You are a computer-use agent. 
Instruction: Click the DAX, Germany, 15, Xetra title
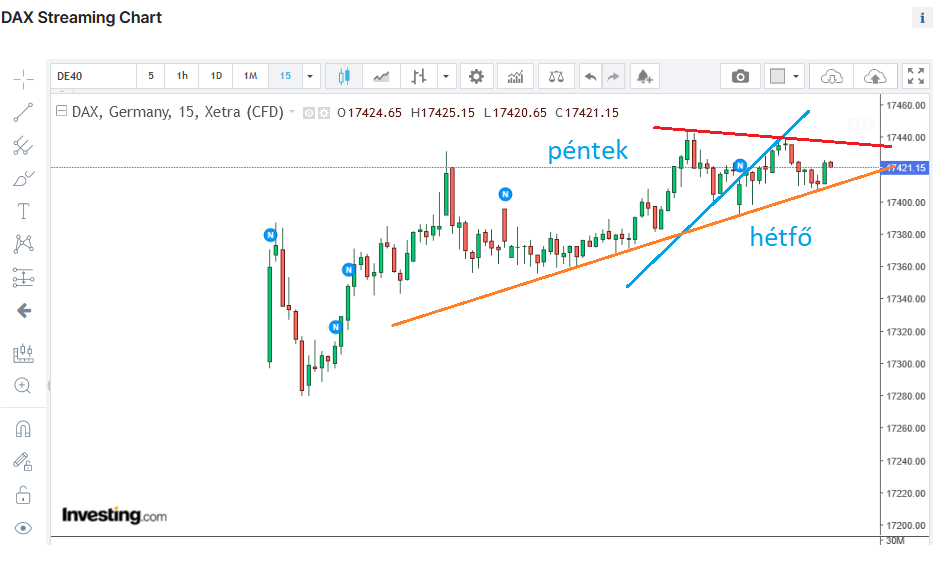click(x=178, y=112)
